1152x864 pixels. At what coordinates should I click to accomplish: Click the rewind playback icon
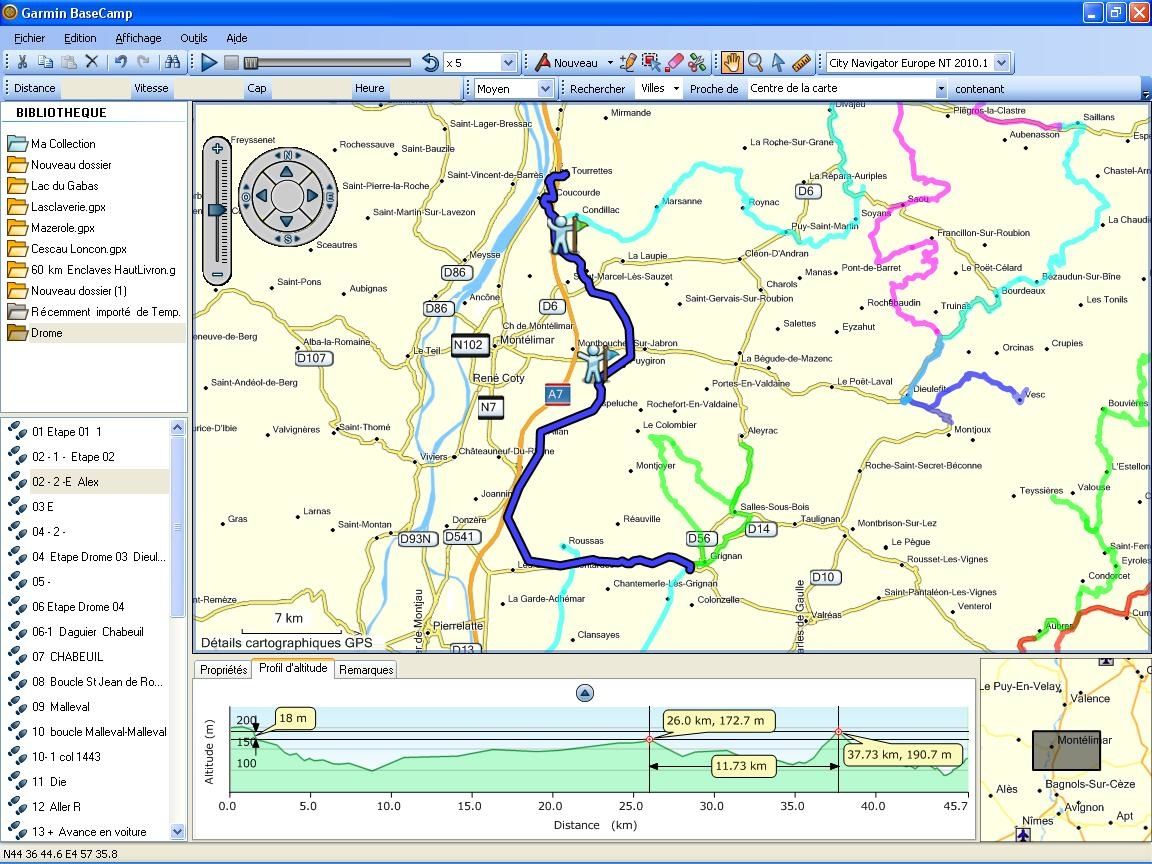[431, 62]
